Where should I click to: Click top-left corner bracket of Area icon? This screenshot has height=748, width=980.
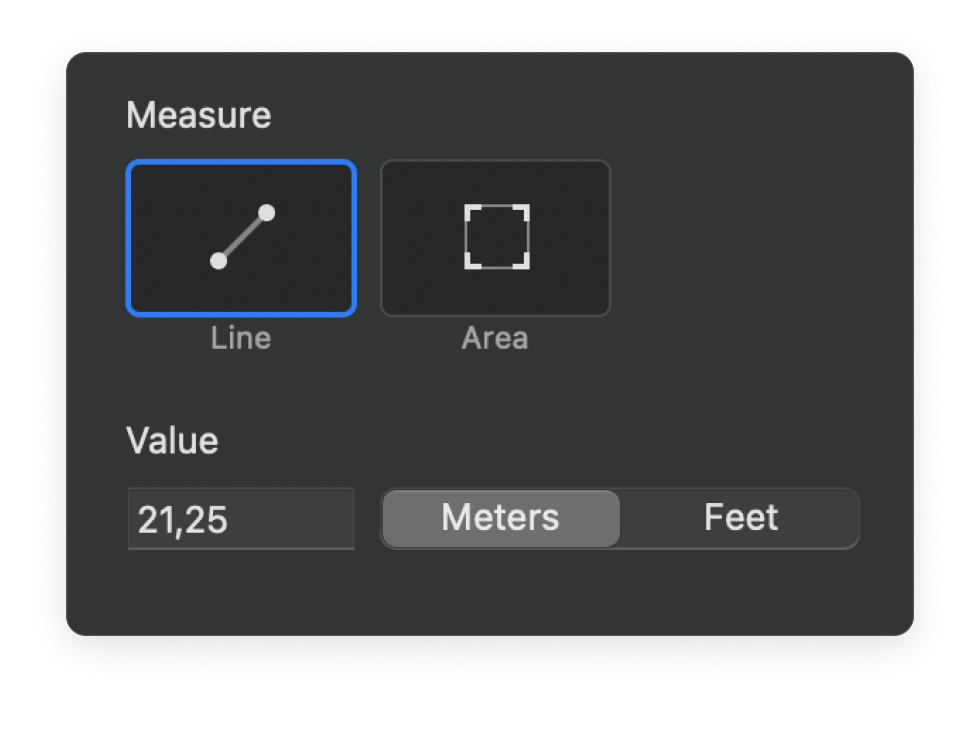coord(470,211)
